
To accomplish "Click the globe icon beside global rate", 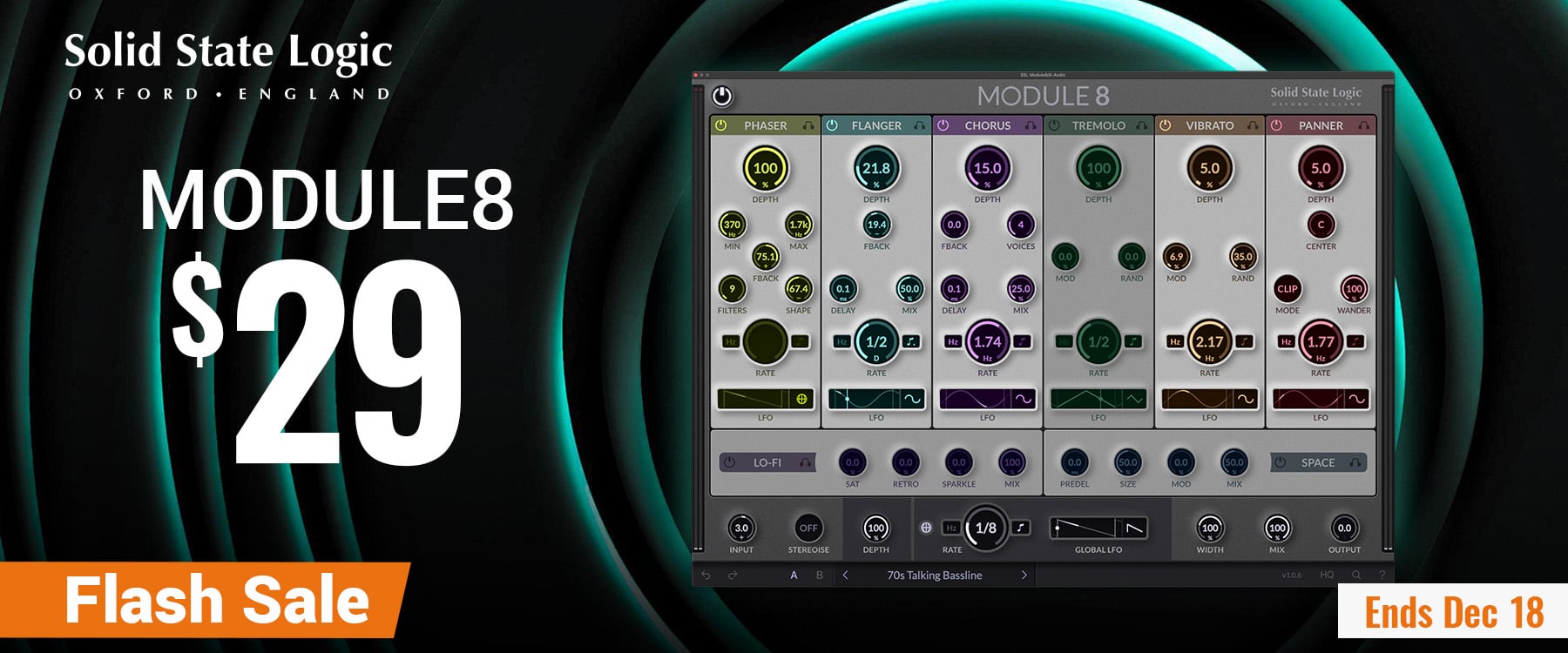I will pyautogui.click(x=926, y=528).
